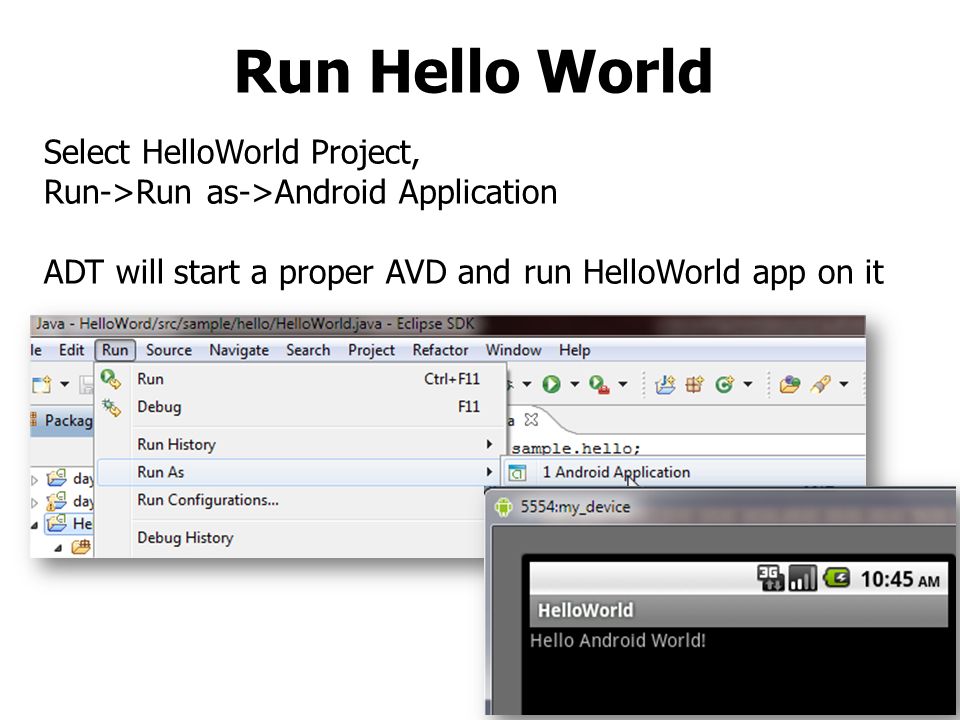Image resolution: width=960 pixels, height=720 pixels.
Task: Collapse the source folder tree node
Action: pos(58,548)
